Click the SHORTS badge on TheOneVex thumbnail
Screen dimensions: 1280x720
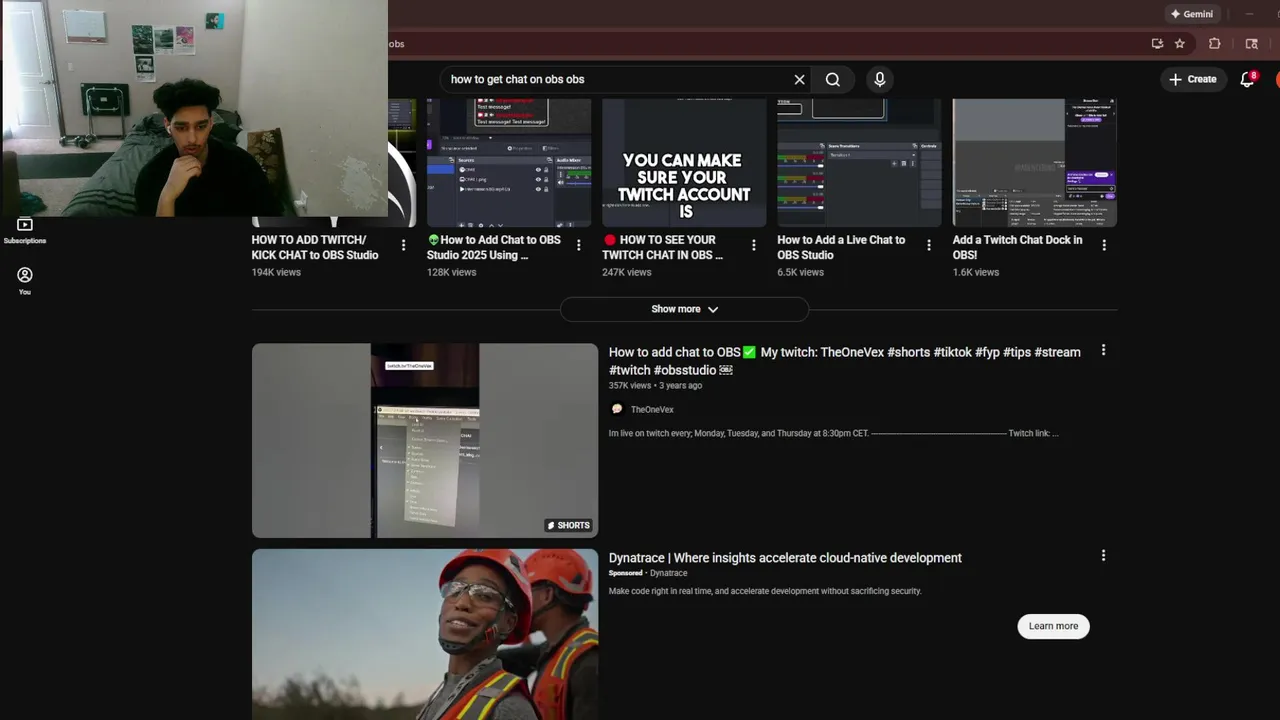[568, 525]
